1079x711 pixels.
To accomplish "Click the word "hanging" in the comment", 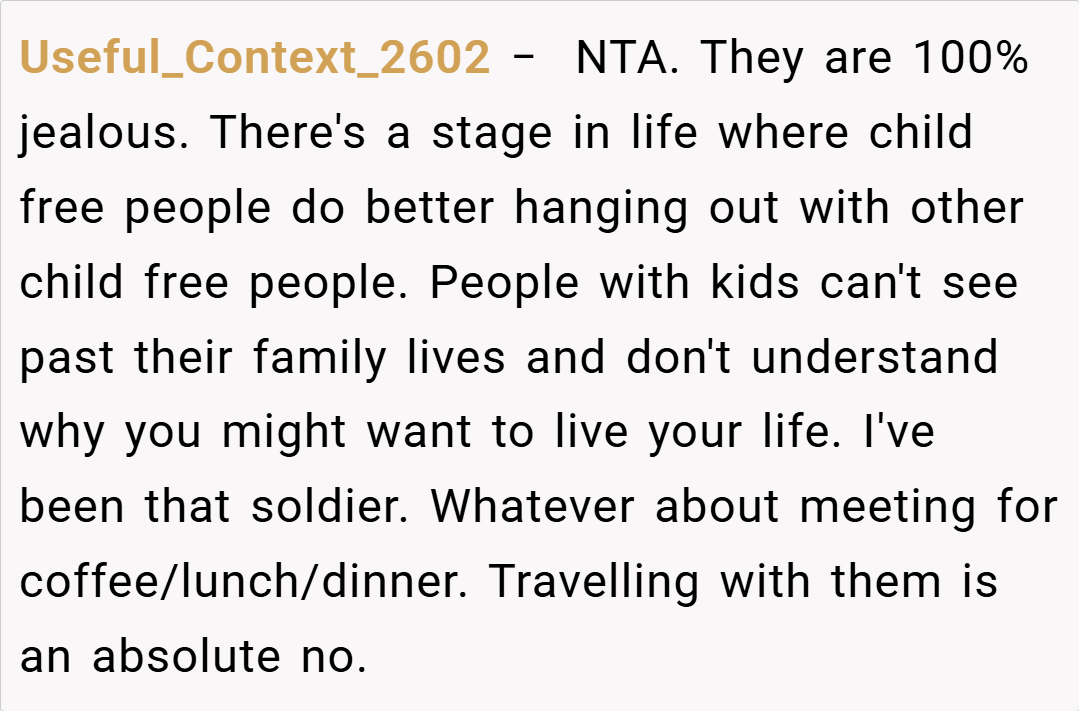I will tap(600, 208).
